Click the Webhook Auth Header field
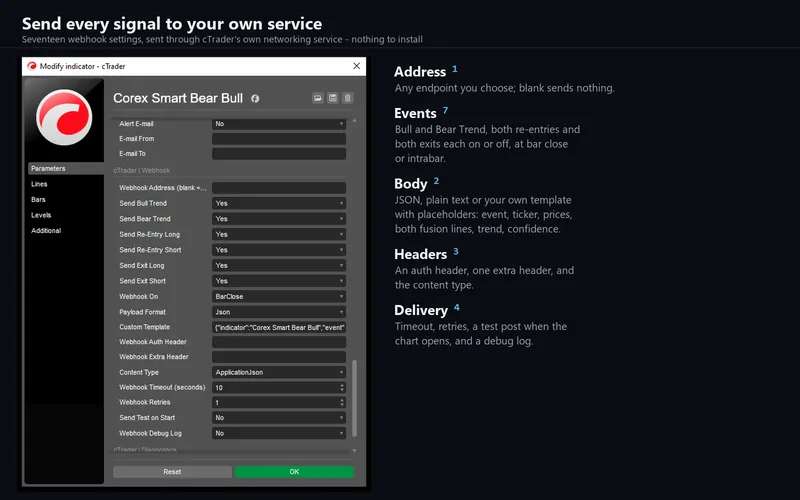The image size is (800, 500). click(x=279, y=342)
